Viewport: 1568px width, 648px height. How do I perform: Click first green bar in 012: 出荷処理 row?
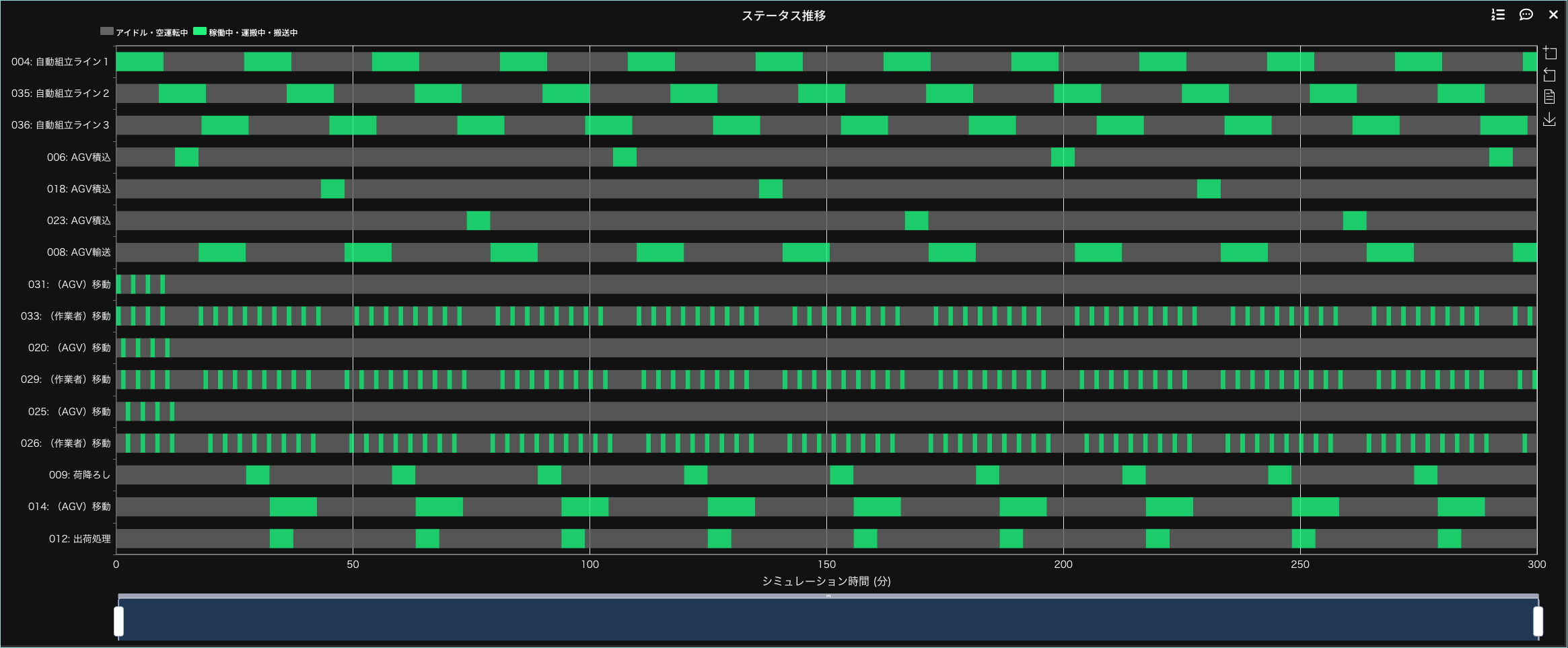point(281,539)
